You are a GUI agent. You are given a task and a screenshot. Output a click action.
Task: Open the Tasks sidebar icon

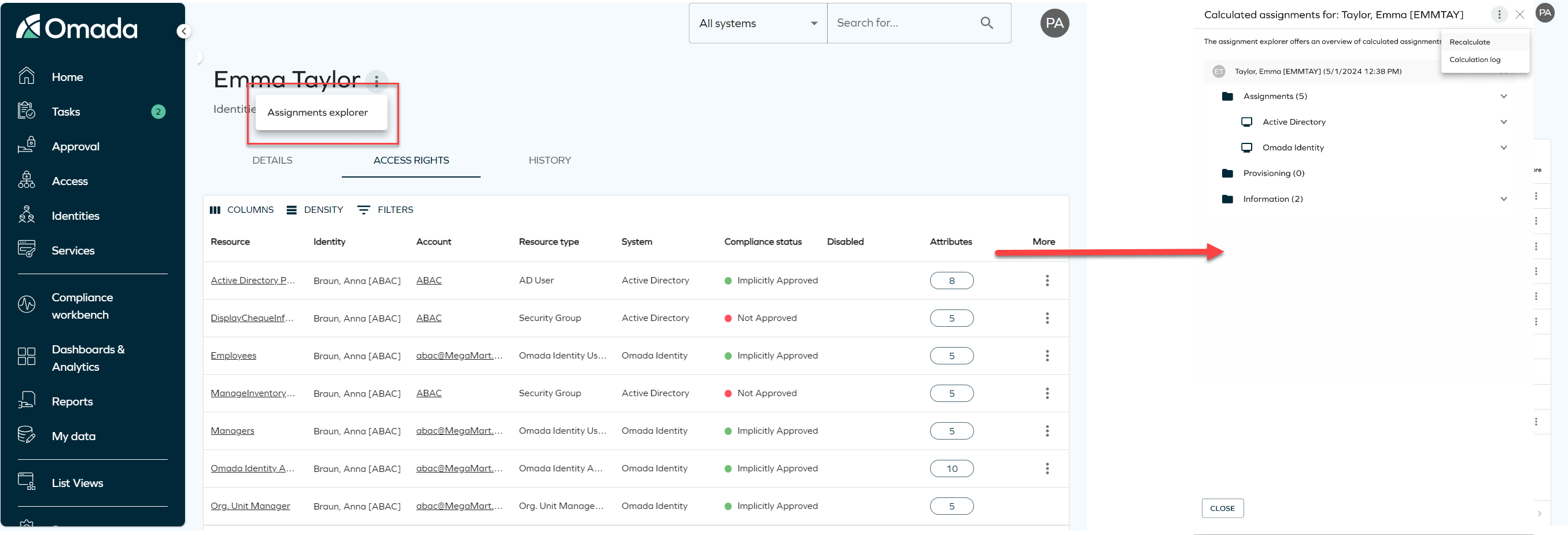[27, 111]
